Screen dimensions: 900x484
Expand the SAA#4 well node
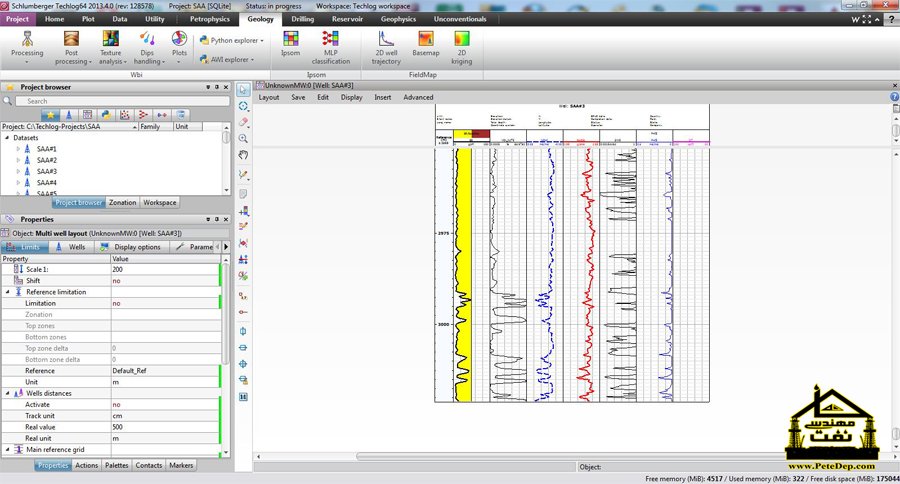[x=18, y=183]
